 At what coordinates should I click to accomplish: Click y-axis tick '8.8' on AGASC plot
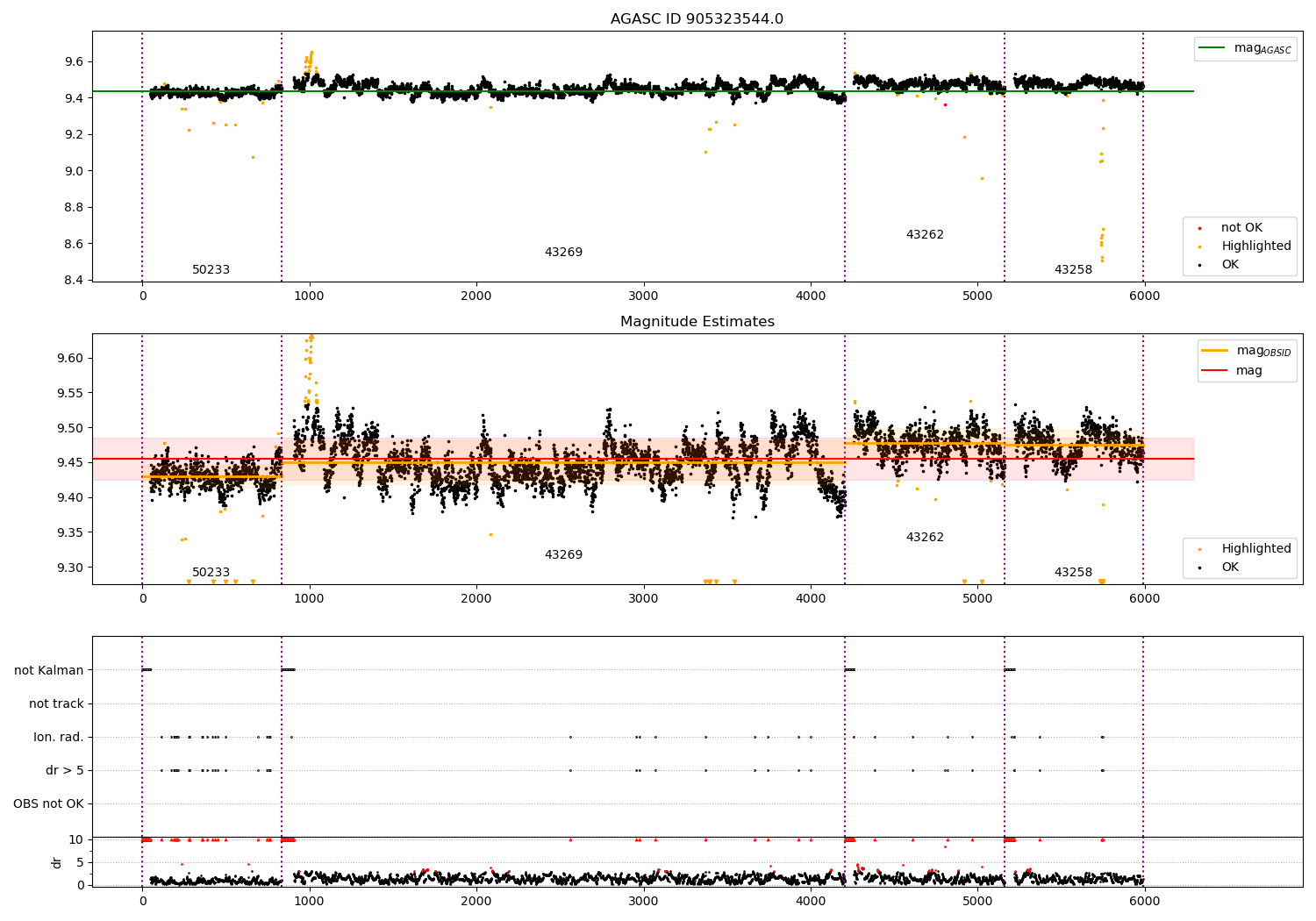(74, 207)
